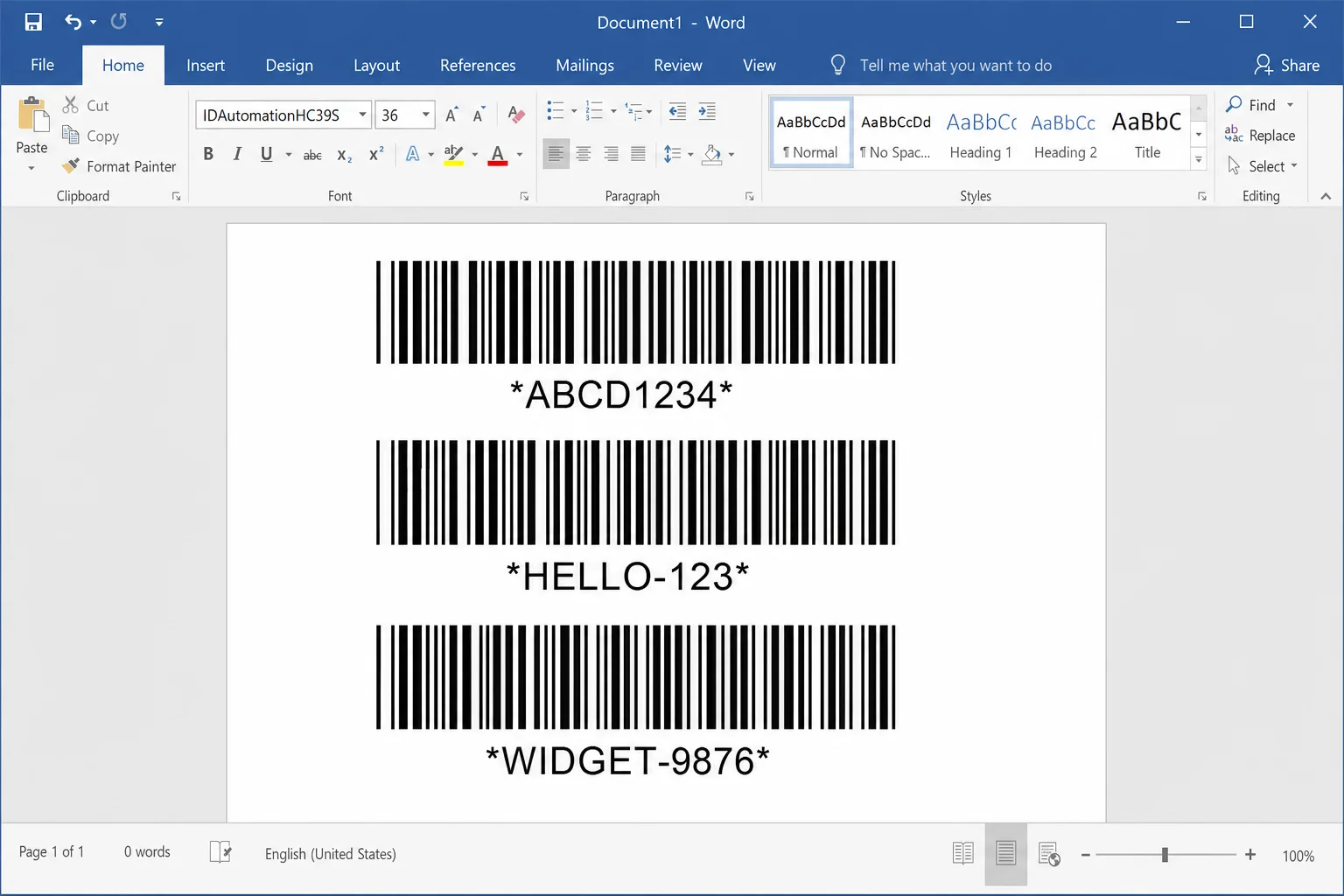Switch to the Review tab

tap(678, 66)
